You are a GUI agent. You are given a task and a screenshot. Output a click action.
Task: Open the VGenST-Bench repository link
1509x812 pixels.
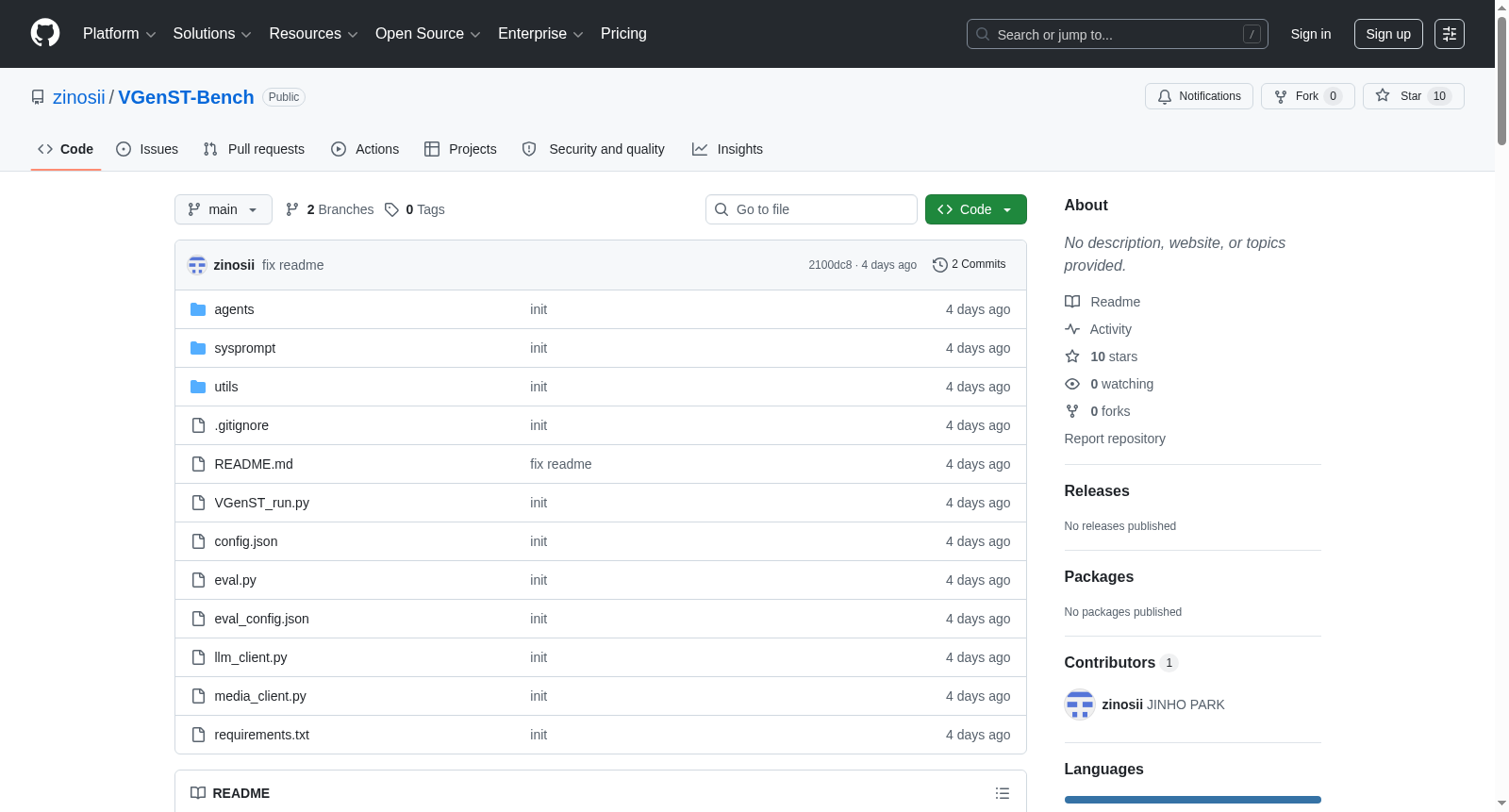pyautogui.click(x=186, y=97)
